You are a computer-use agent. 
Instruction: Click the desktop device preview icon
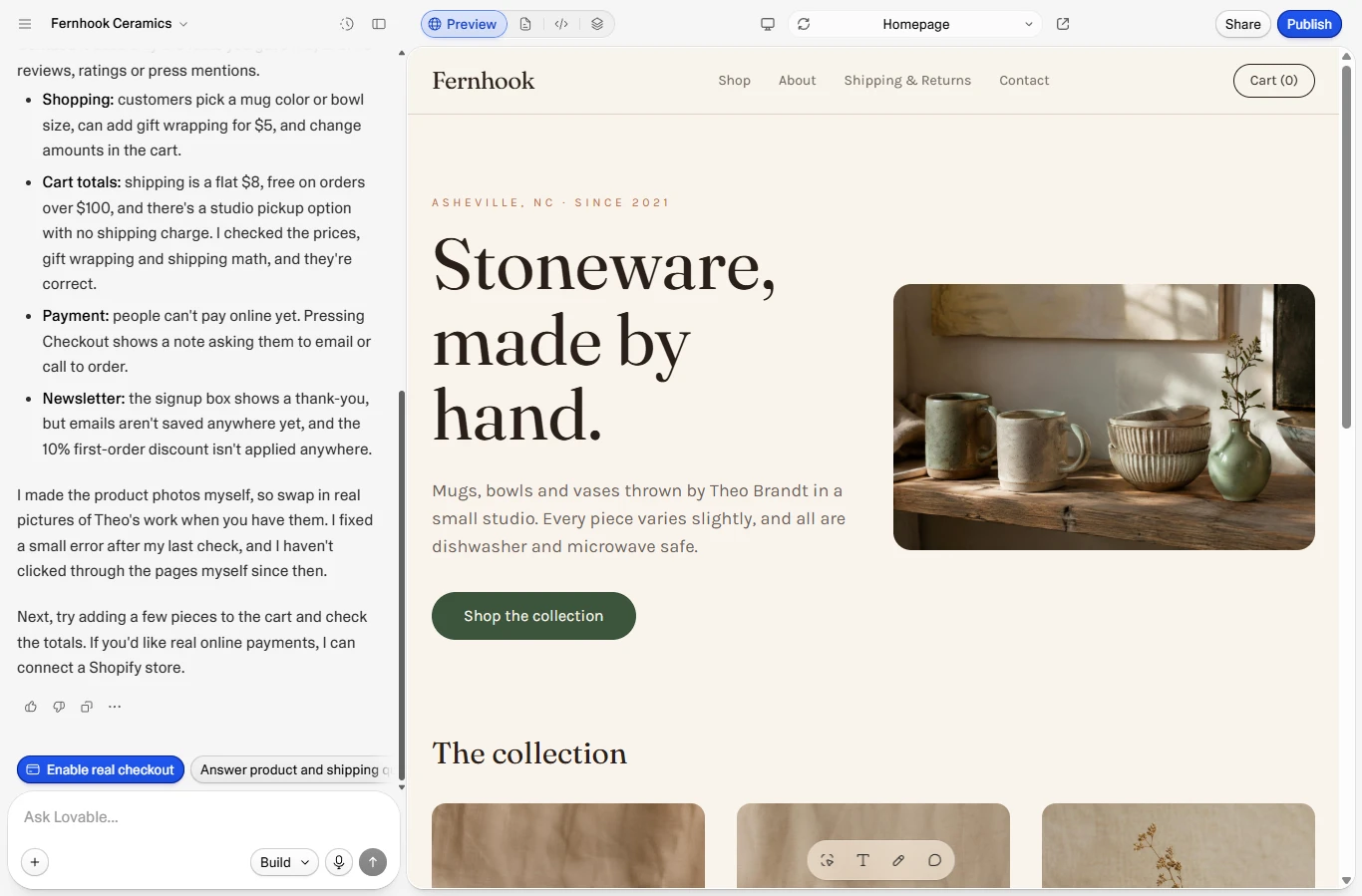point(768,24)
